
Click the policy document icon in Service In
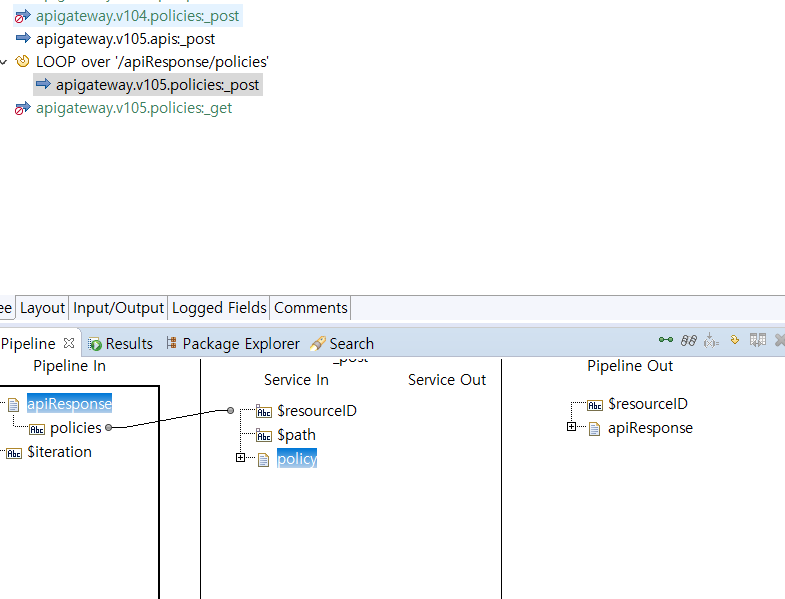click(264, 459)
